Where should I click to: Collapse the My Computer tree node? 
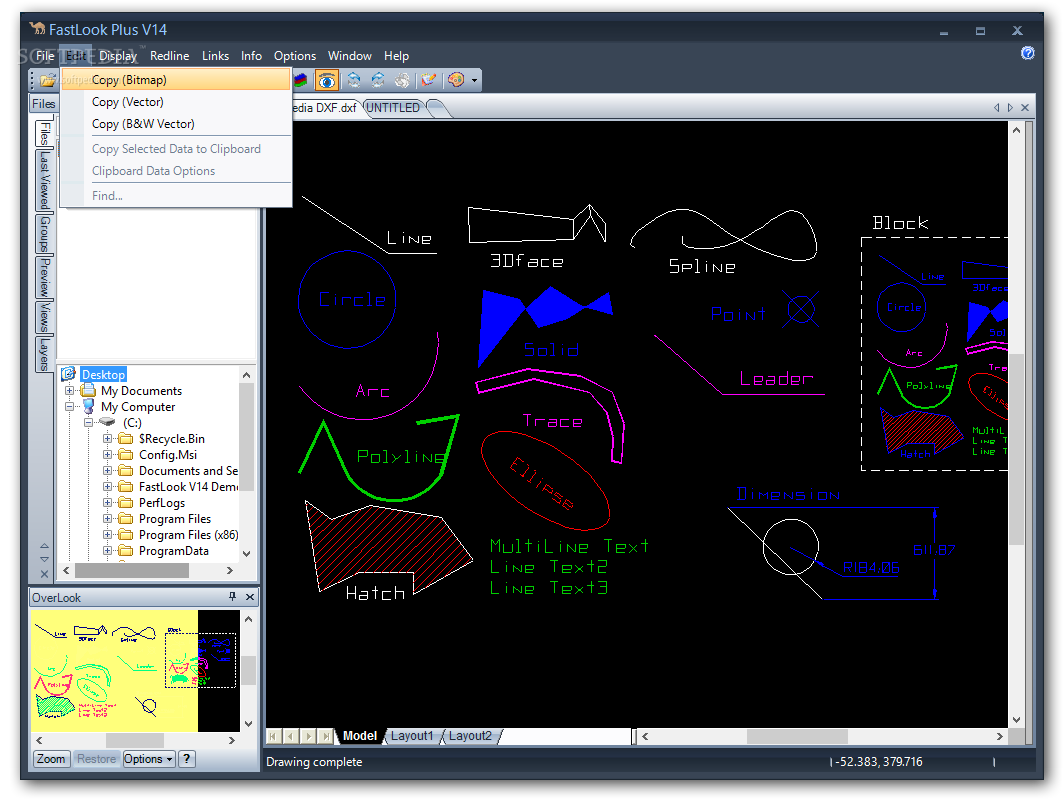69,406
